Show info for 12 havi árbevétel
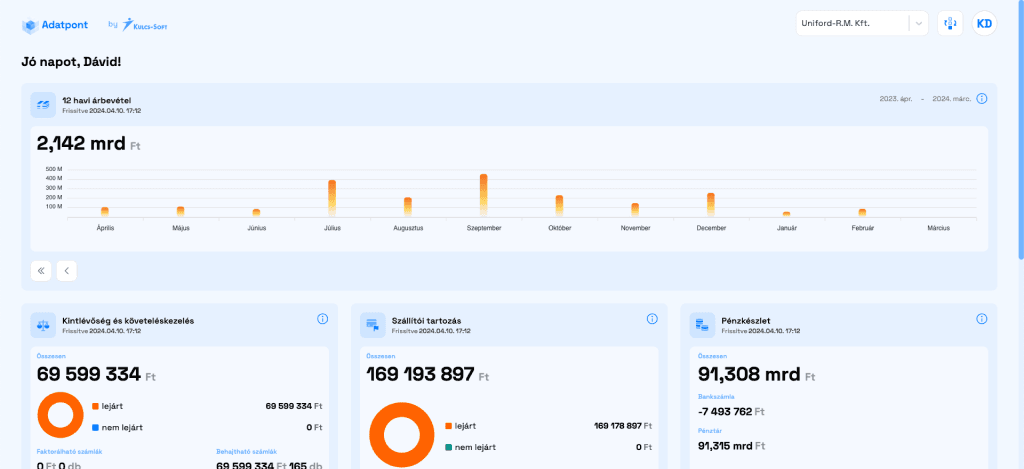 (x=981, y=99)
